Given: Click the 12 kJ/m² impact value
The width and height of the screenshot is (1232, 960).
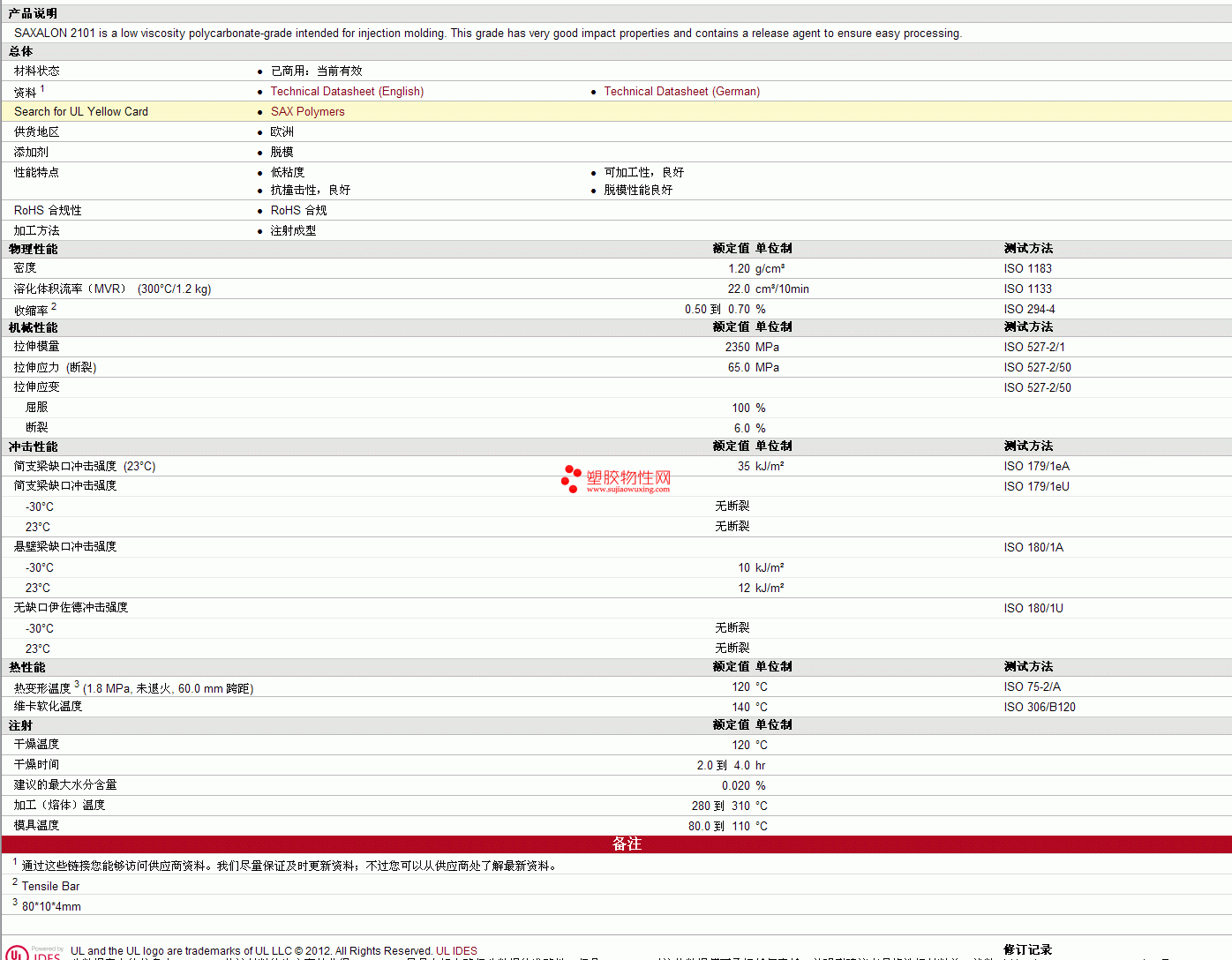Looking at the screenshot, I should (x=761, y=588).
